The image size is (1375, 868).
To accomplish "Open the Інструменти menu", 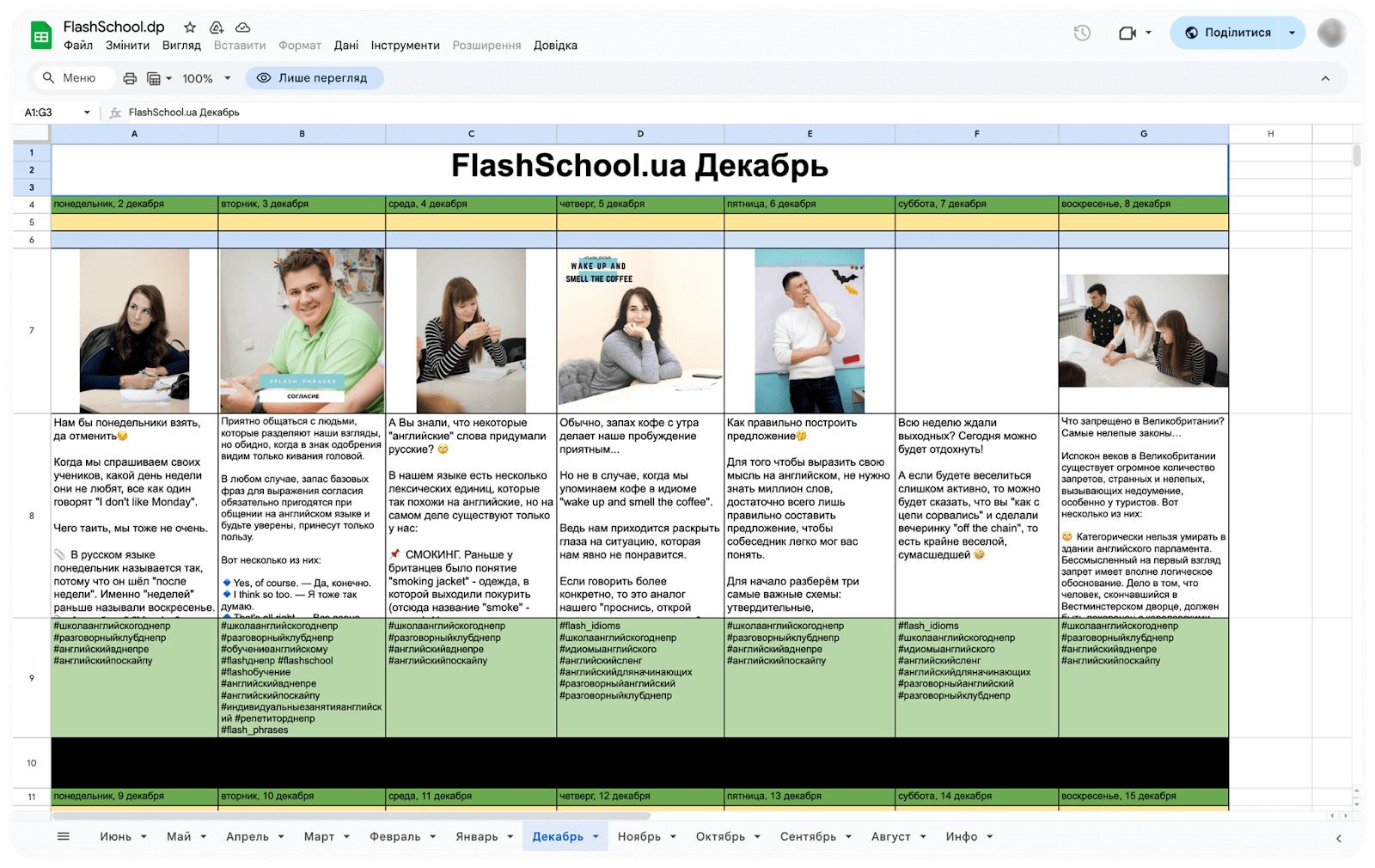I will 405,46.
